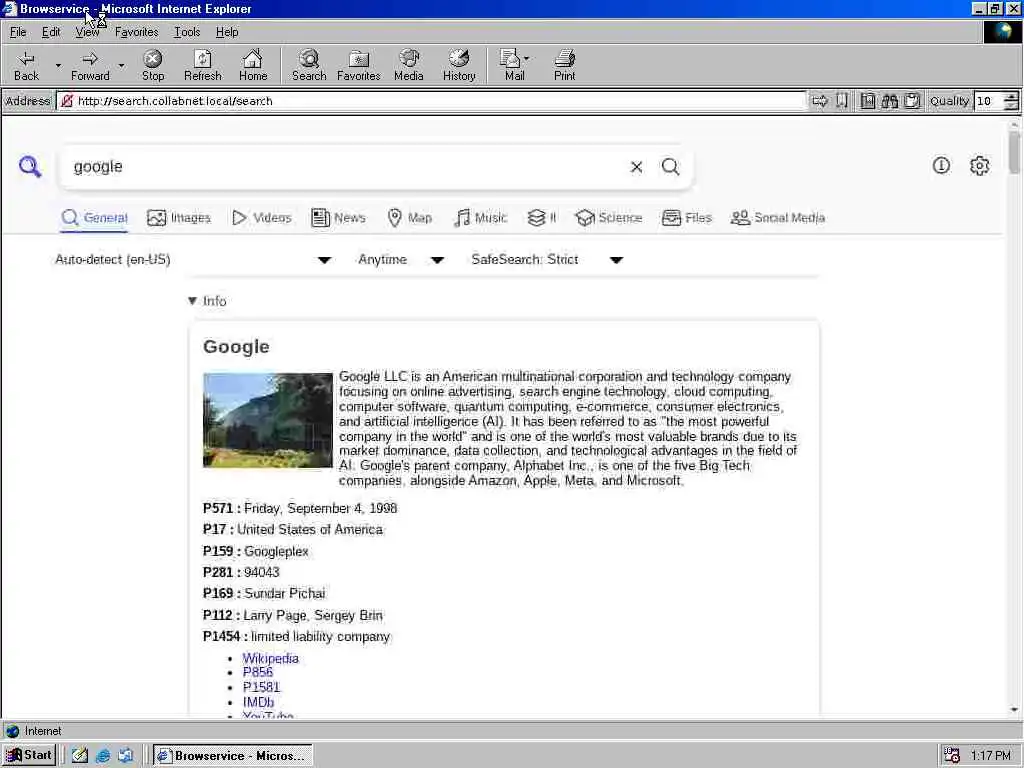Open the Favorites menu in menu bar
The image size is (1024, 768).
pyautogui.click(x=136, y=32)
